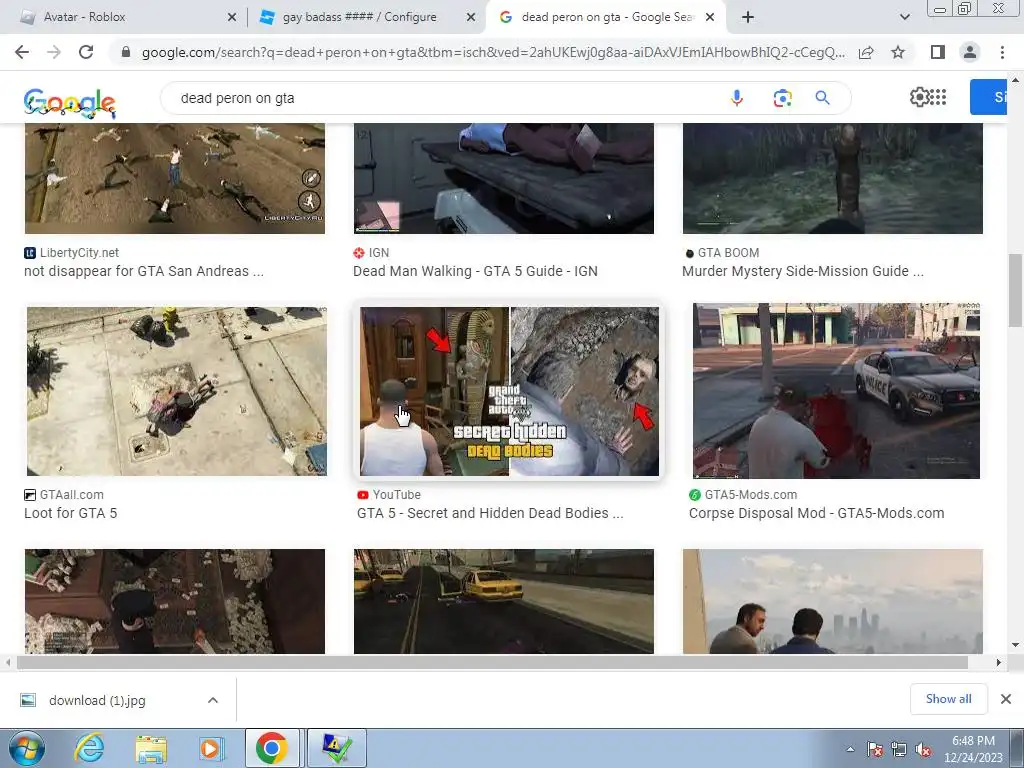Open the yellow taxi street image
This screenshot has width=1024, height=768.
(504, 601)
